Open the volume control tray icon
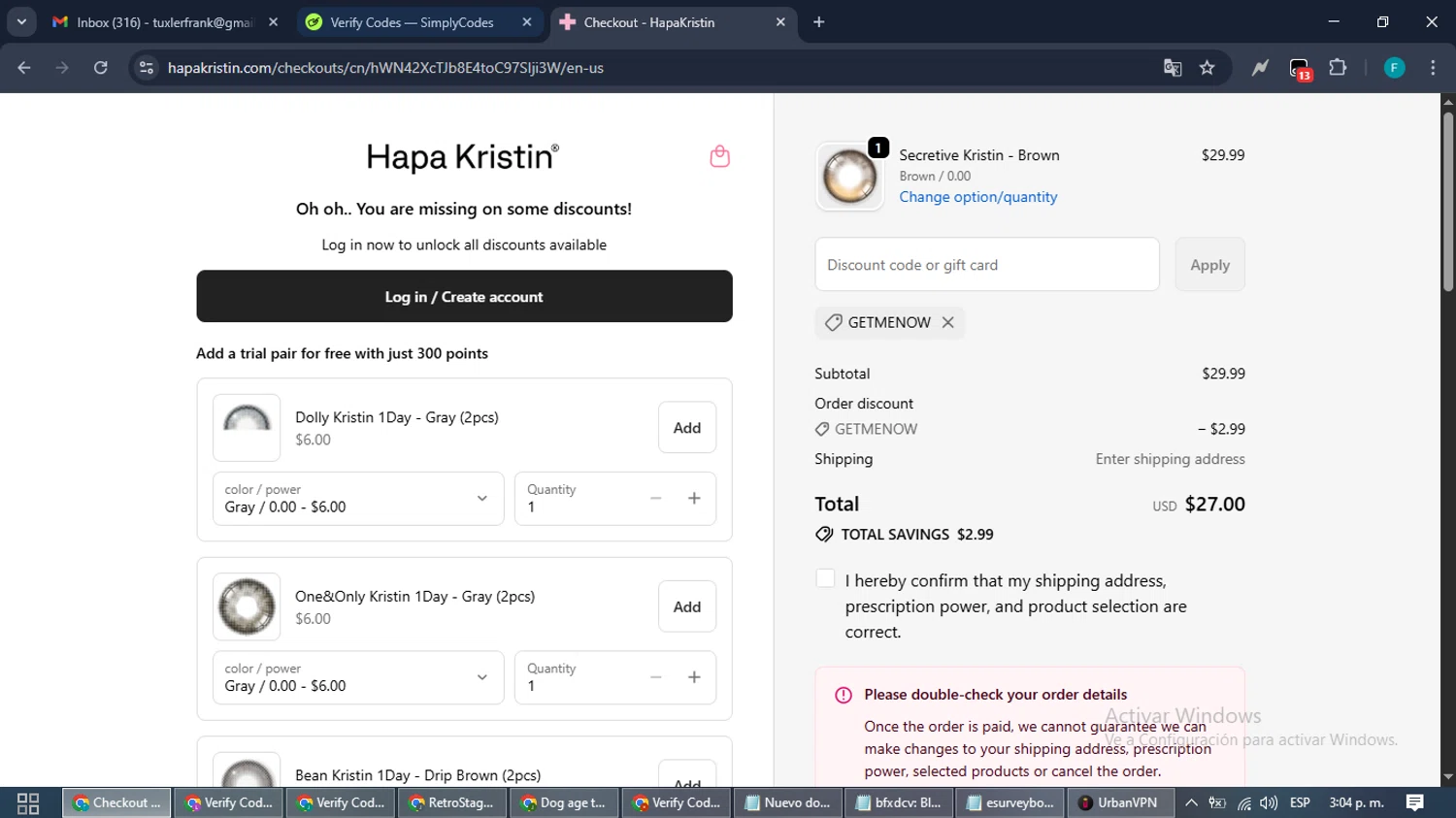Image resolution: width=1456 pixels, height=818 pixels. 1269,803
